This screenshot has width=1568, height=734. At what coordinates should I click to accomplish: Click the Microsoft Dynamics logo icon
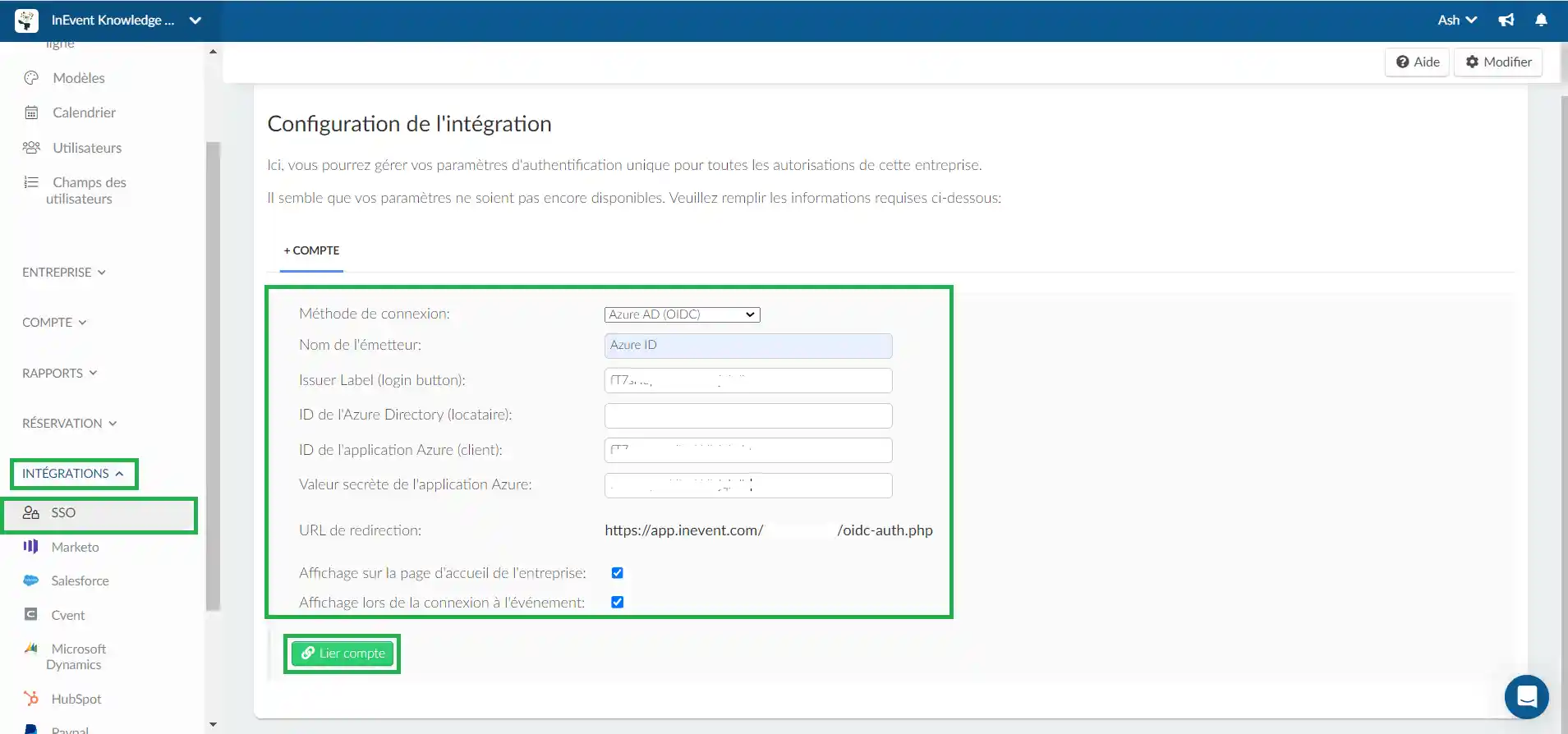(x=31, y=649)
